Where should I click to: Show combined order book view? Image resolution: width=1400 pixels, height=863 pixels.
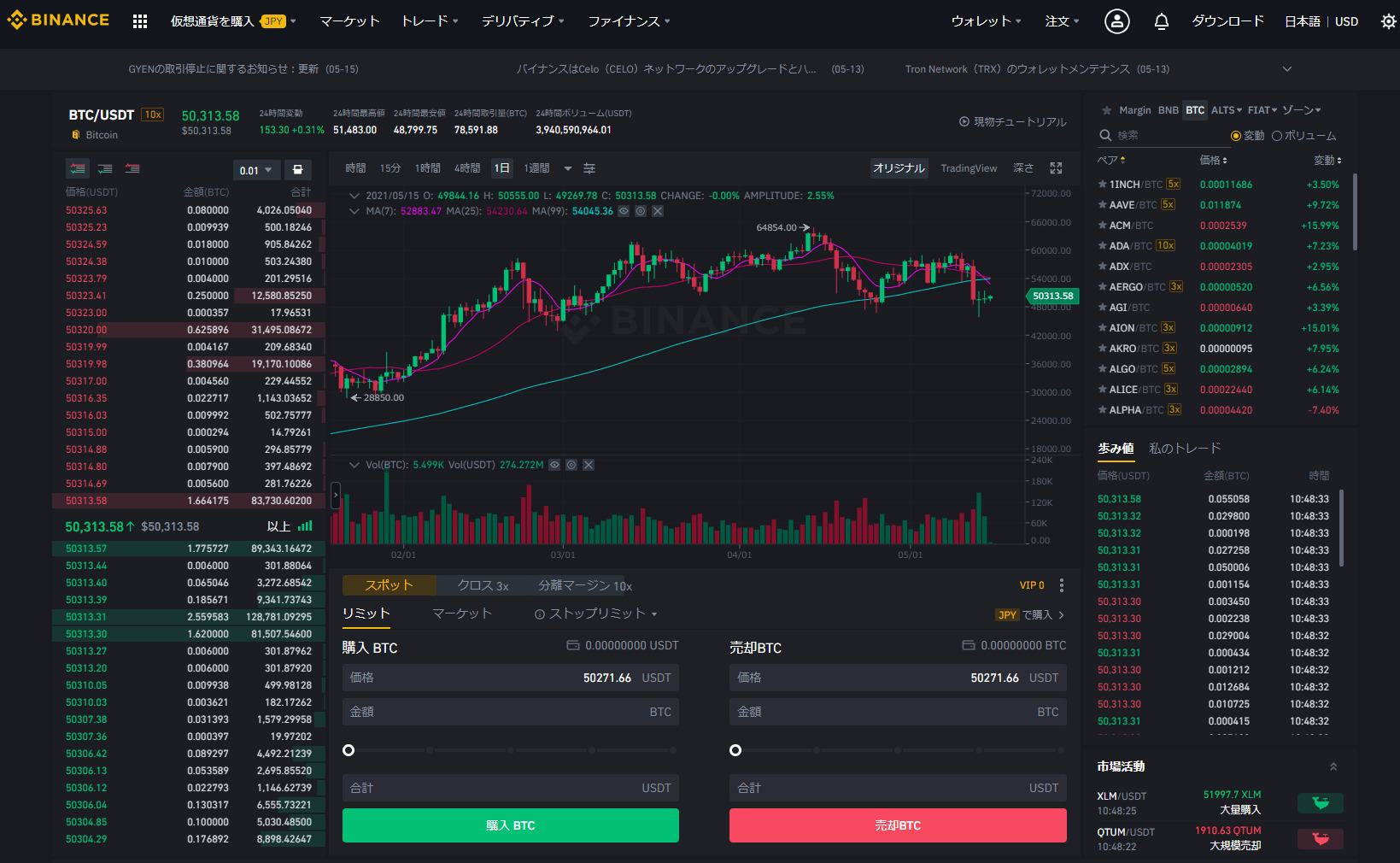pos(78,168)
